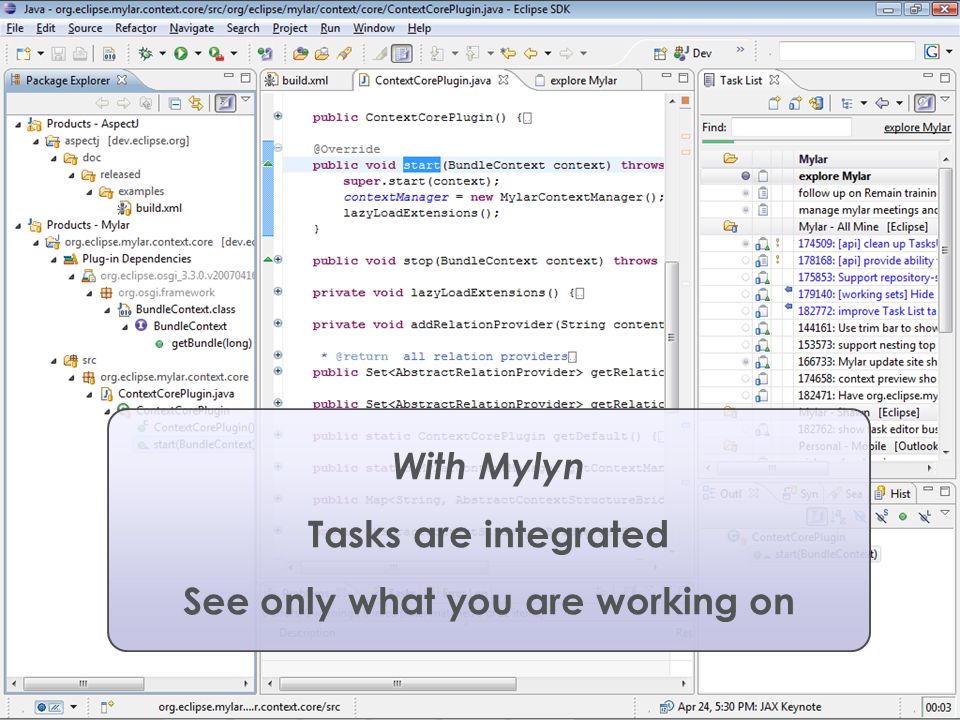
Task: Click the binary 010 build icon
Action: 109,54
